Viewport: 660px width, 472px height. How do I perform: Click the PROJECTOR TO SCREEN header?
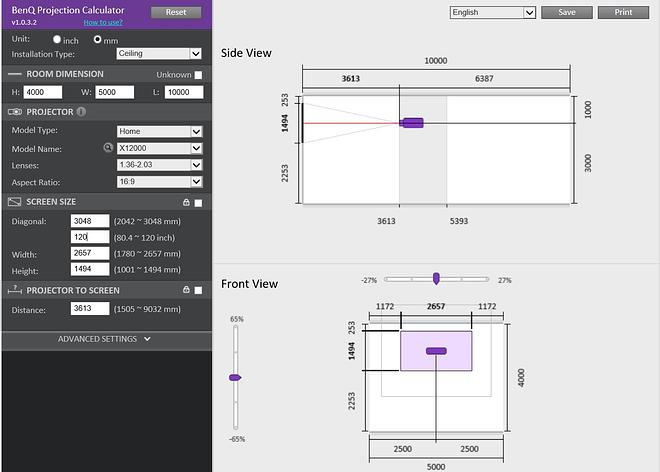coord(73,291)
